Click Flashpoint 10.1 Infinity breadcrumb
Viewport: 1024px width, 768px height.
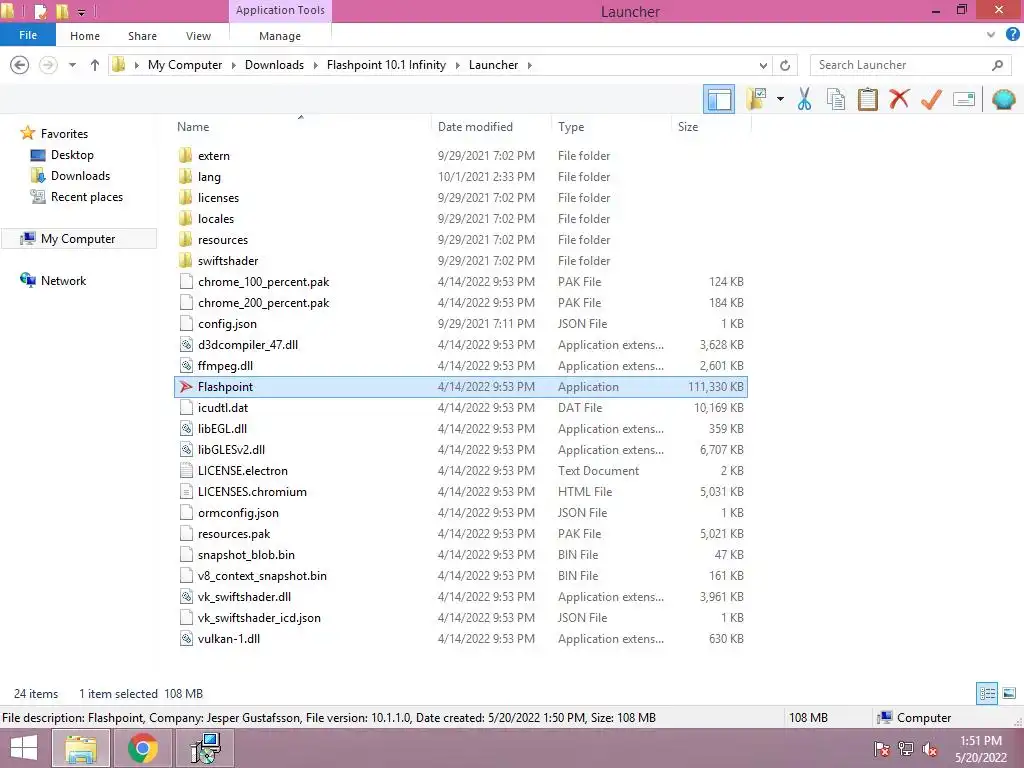pos(386,65)
